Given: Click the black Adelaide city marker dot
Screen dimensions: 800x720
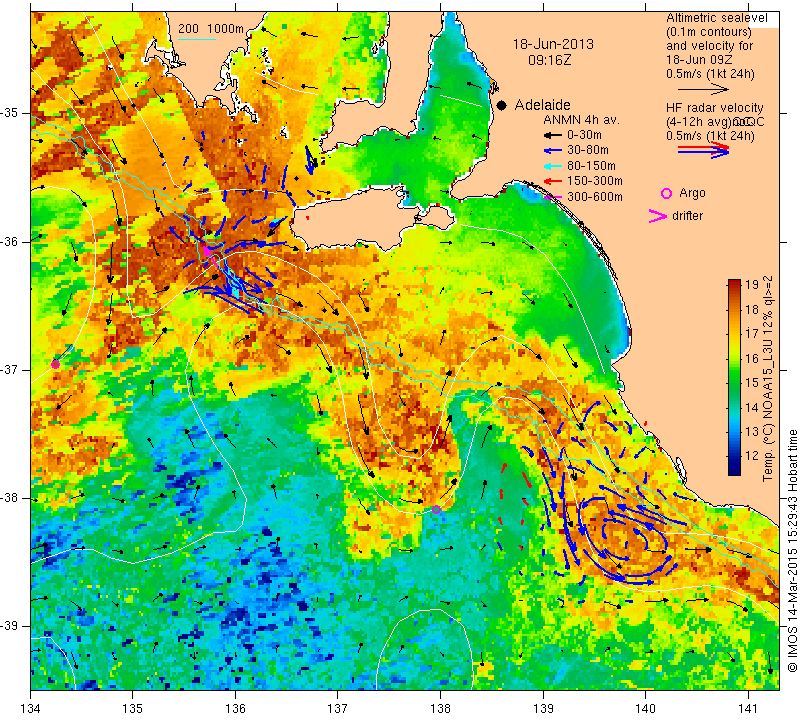Looking at the screenshot, I should [x=502, y=105].
